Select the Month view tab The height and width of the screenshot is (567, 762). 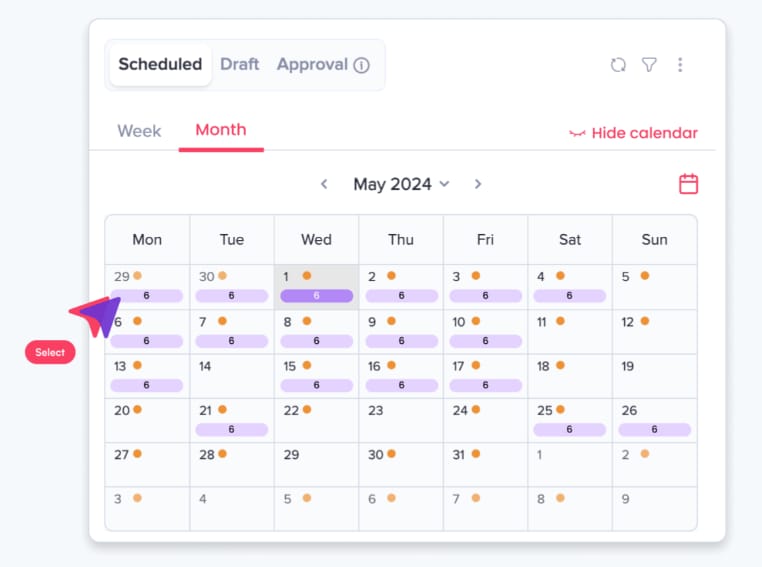coord(221,130)
